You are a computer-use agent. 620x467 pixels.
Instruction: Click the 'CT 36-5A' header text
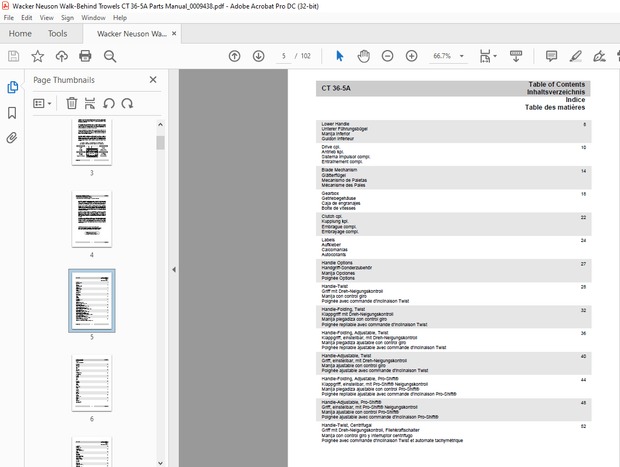pos(336,88)
